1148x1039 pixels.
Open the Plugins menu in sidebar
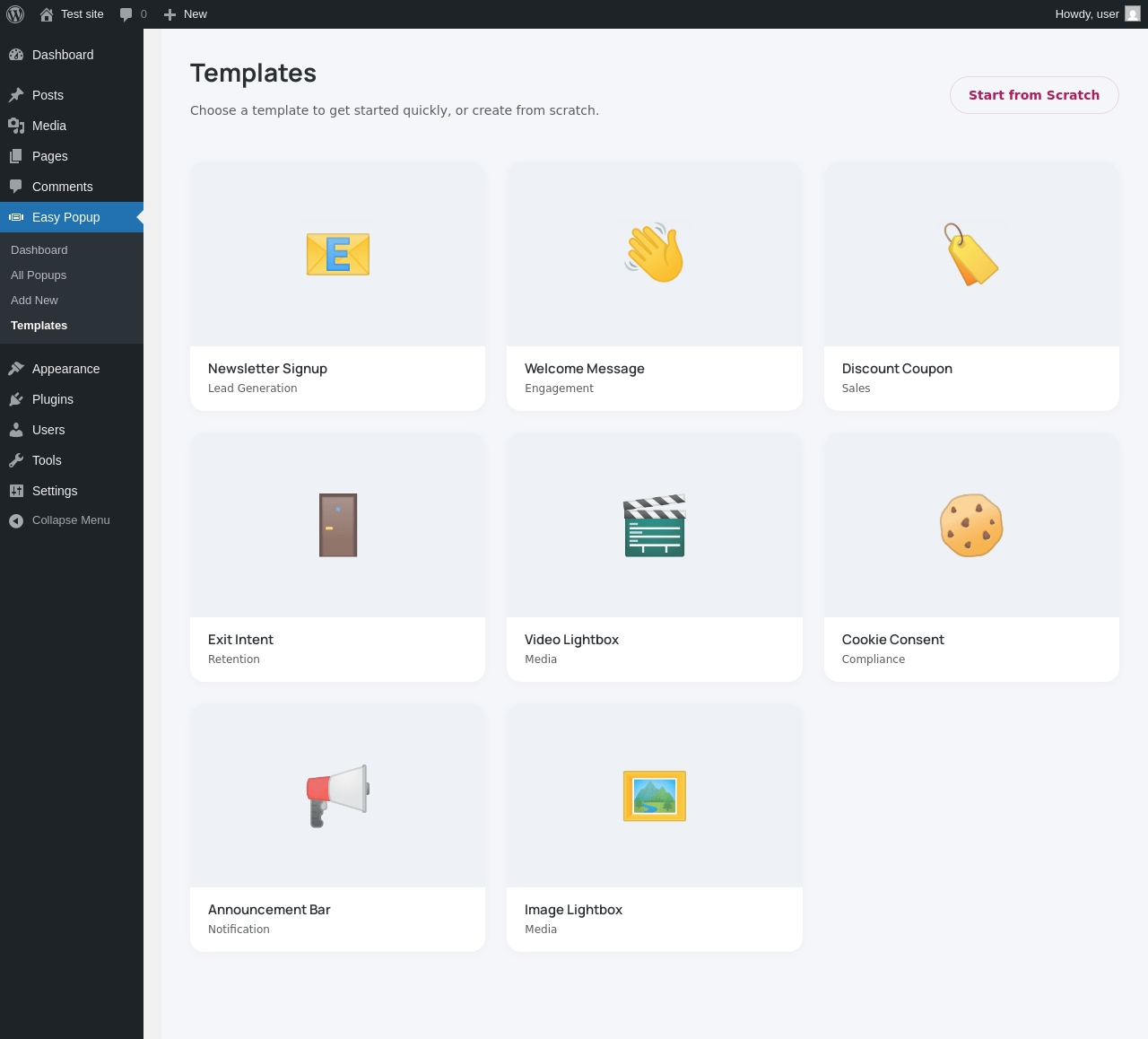pyautogui.click(x=53, y=399)
